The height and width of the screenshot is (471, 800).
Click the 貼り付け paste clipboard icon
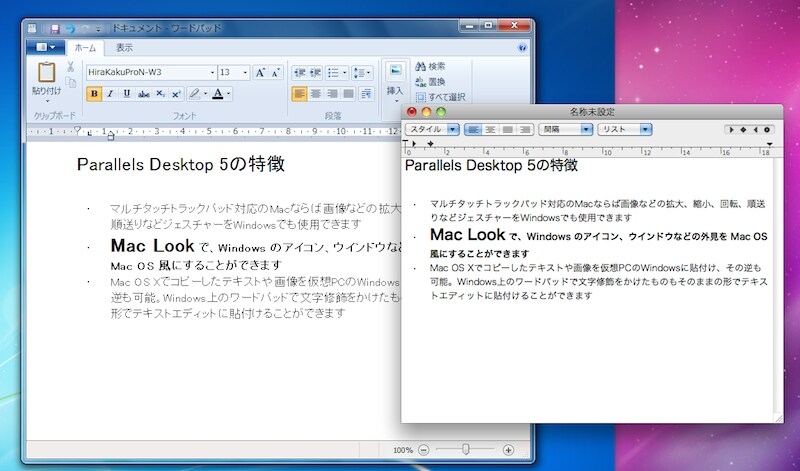click(x=46, y=72)
